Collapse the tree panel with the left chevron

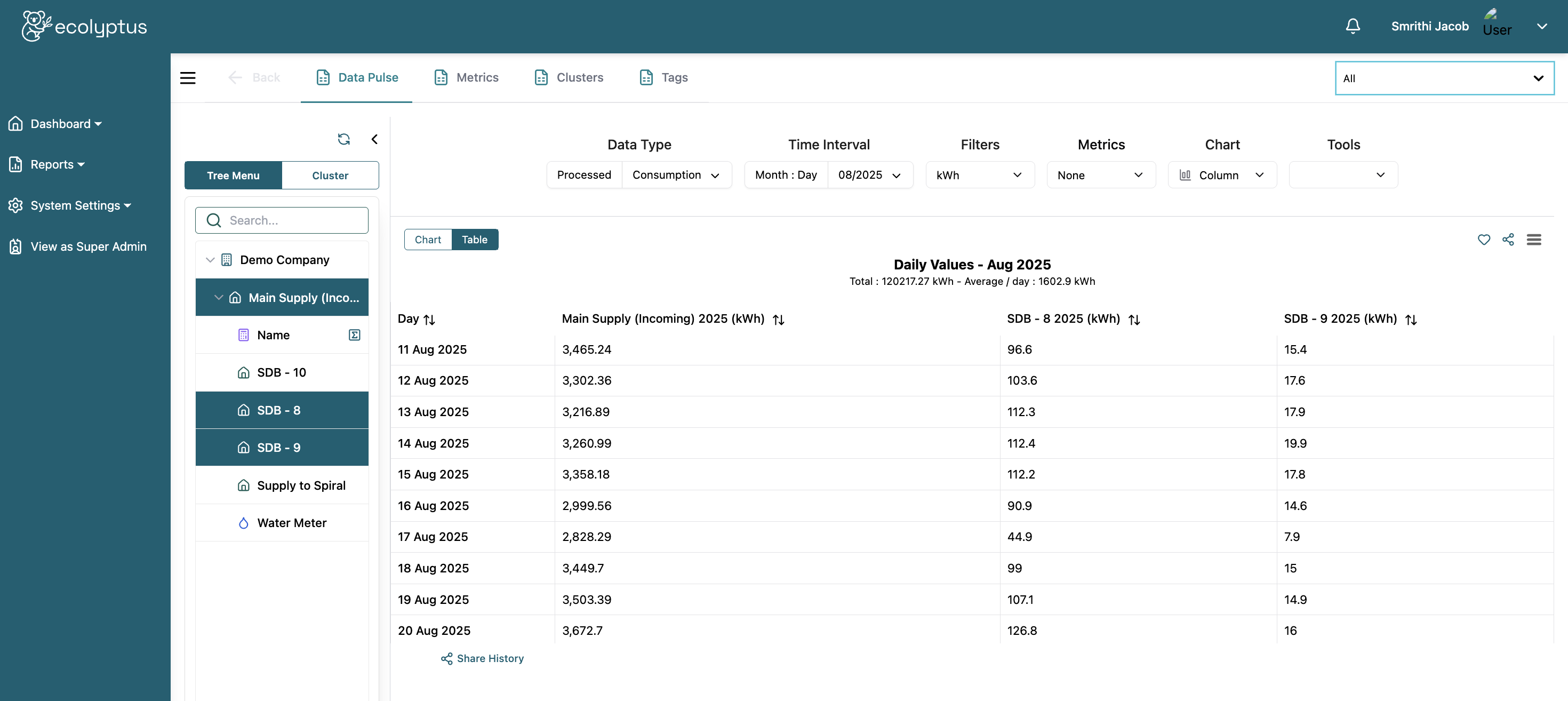coord(374,139)
